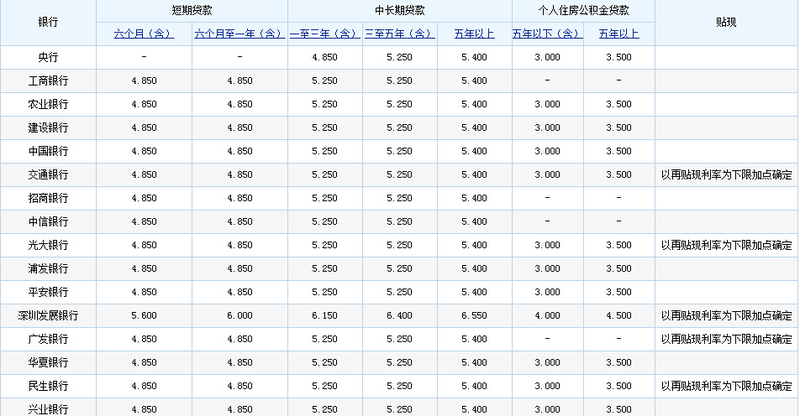Viewport: 800px width, 416px height.
Task: Select the 短期贷款 header cell
Action: [192, 11]
